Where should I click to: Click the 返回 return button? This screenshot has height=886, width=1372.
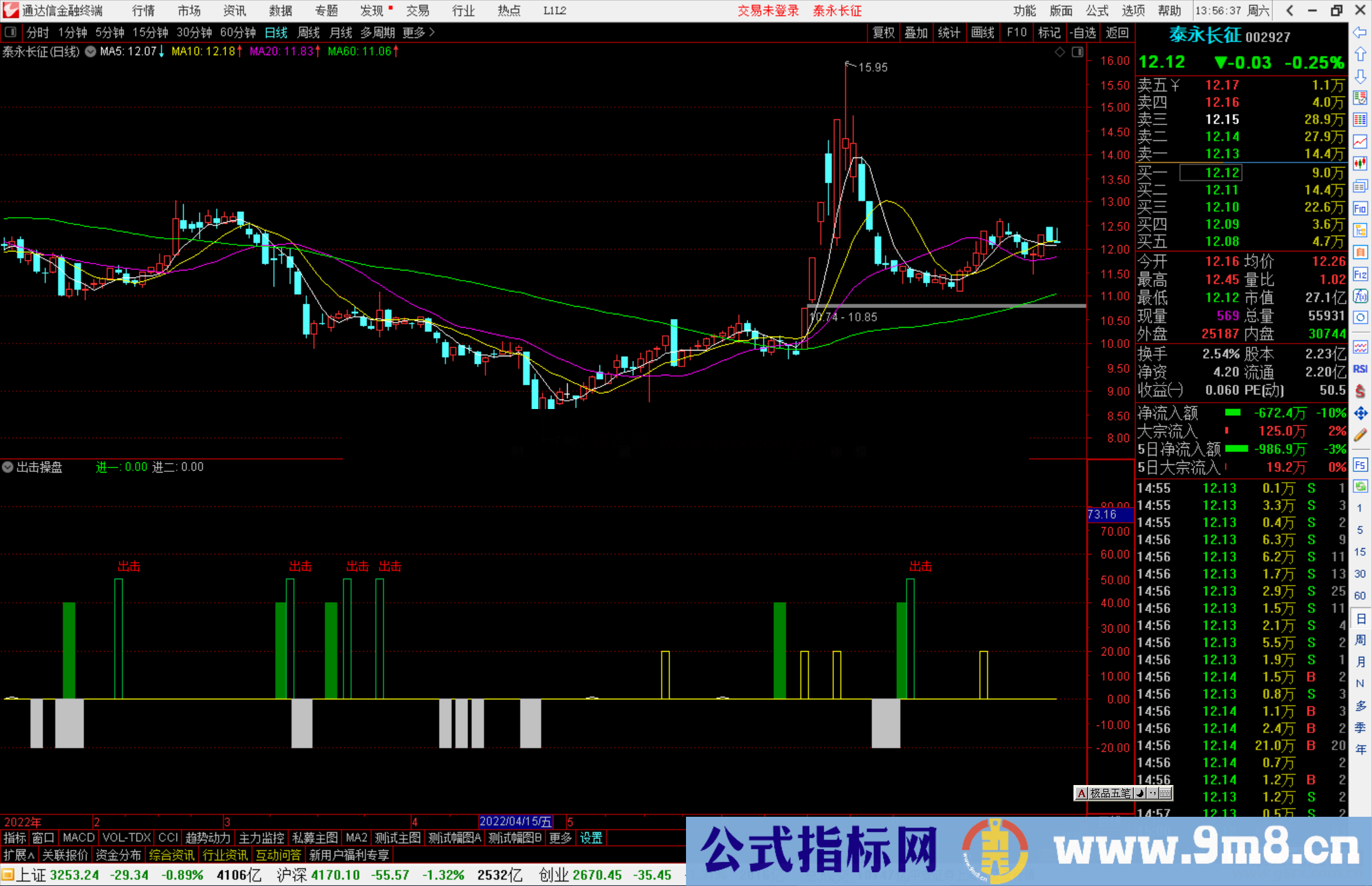pyautogui.click(x=1117, y=32)
